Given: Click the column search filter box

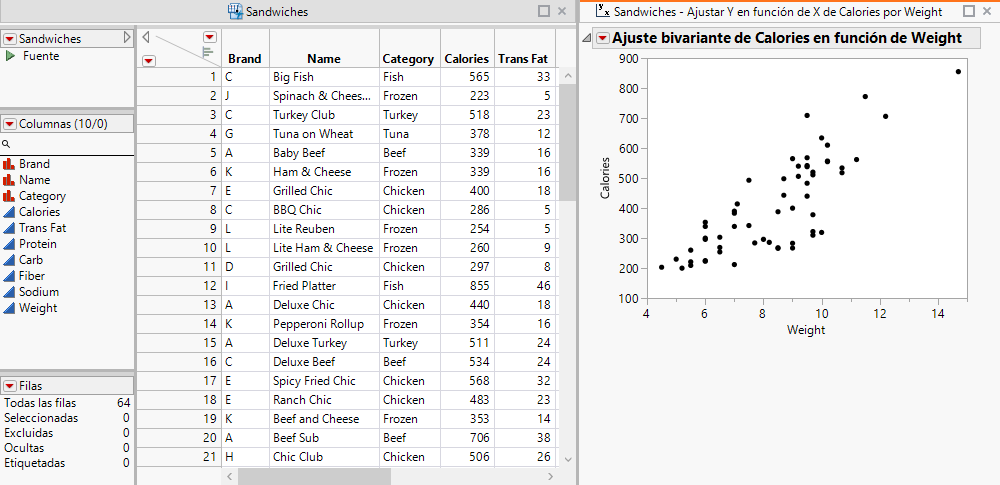Looking at the screenshot, I should 67,144.
